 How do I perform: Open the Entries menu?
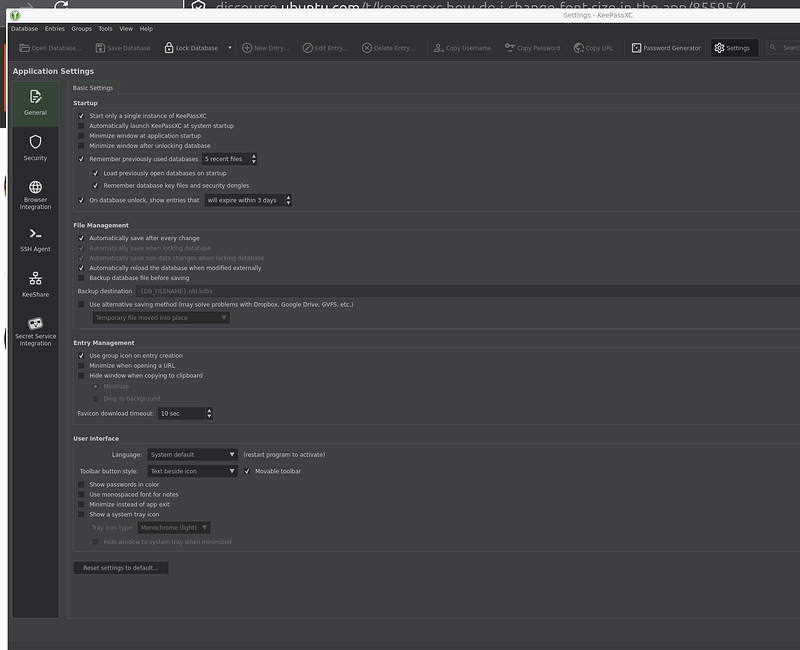(55, 29)
